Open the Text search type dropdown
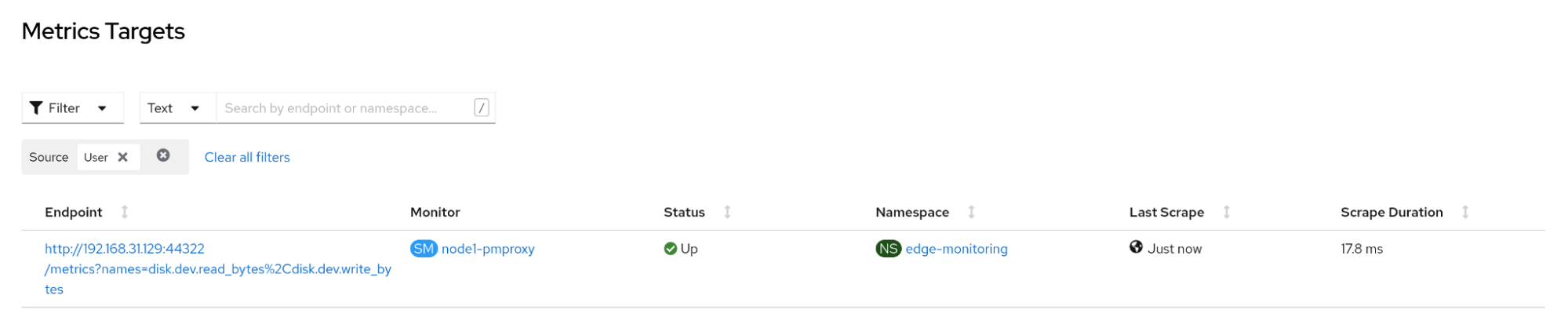Image resolution: width=1568 pixels, height=328 pixels. (174, 108)
